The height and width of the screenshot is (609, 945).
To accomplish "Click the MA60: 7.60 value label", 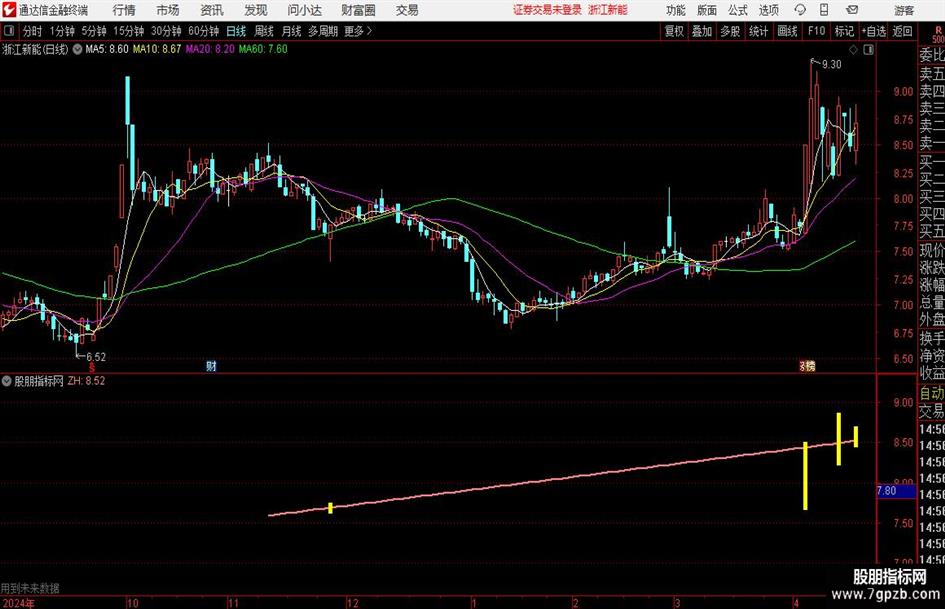I will click(x=263, y=49).
